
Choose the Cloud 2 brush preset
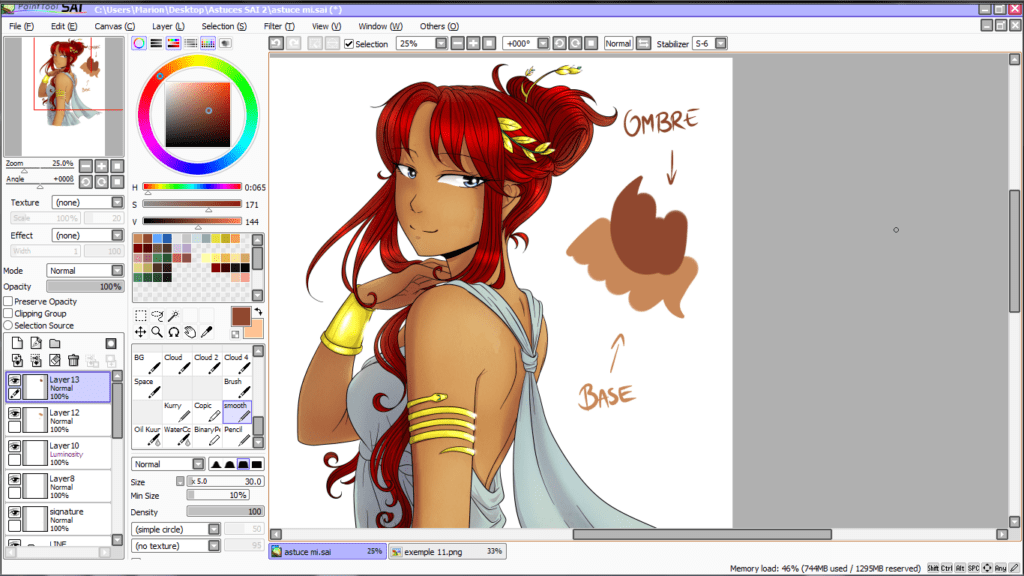(x=207, y=364)
